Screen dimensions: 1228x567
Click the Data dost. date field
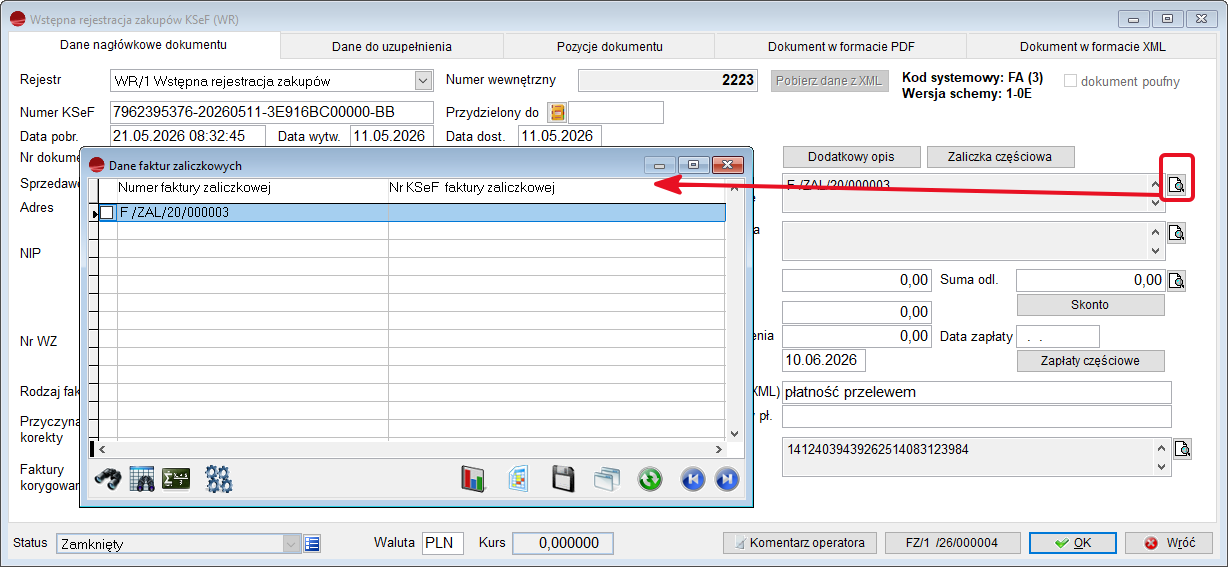click(560, 136)
